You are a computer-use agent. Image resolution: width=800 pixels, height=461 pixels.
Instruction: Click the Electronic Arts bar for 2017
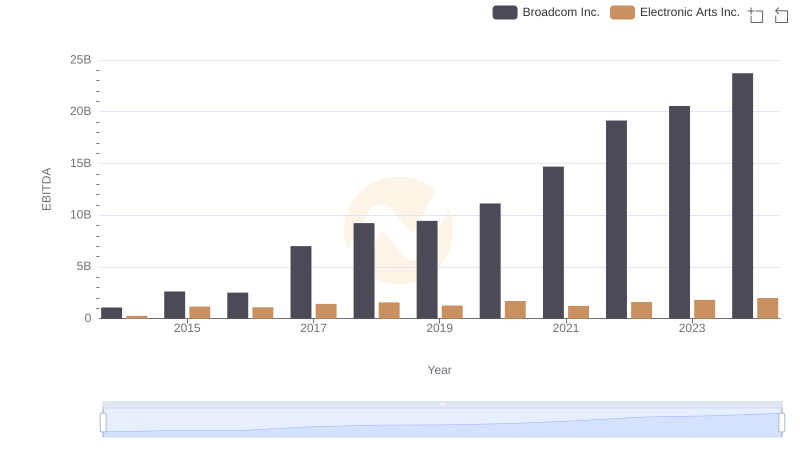point(326,312)
